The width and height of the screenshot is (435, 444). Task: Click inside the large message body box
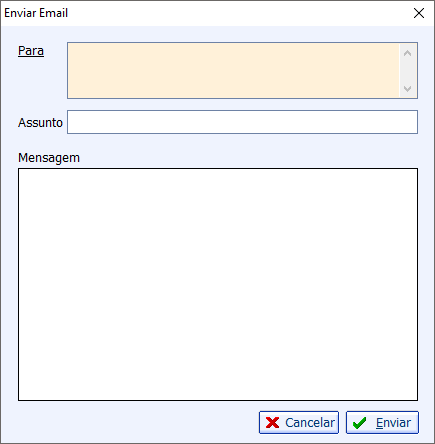pos(218,284)
